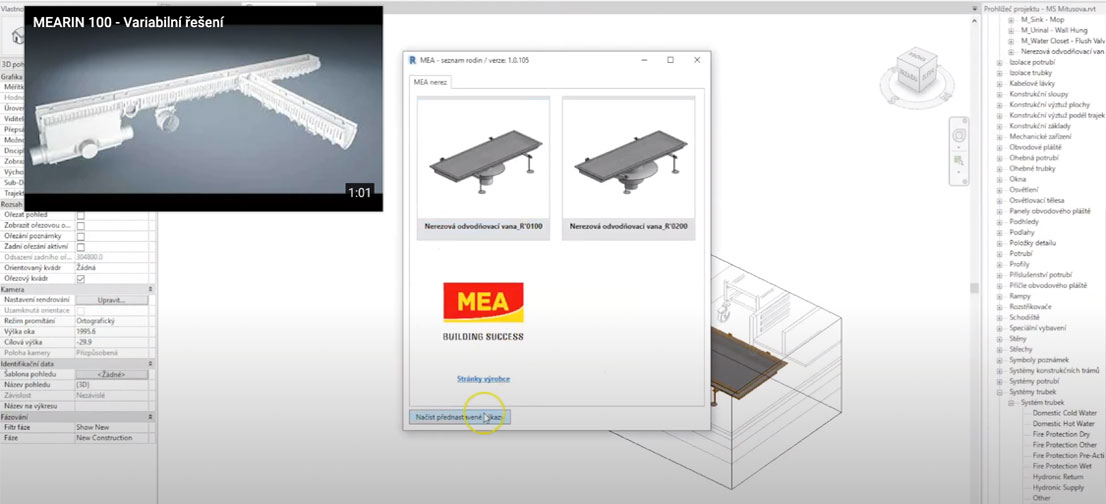Enable the Ořezat pohled checkbox

(81, 215)
